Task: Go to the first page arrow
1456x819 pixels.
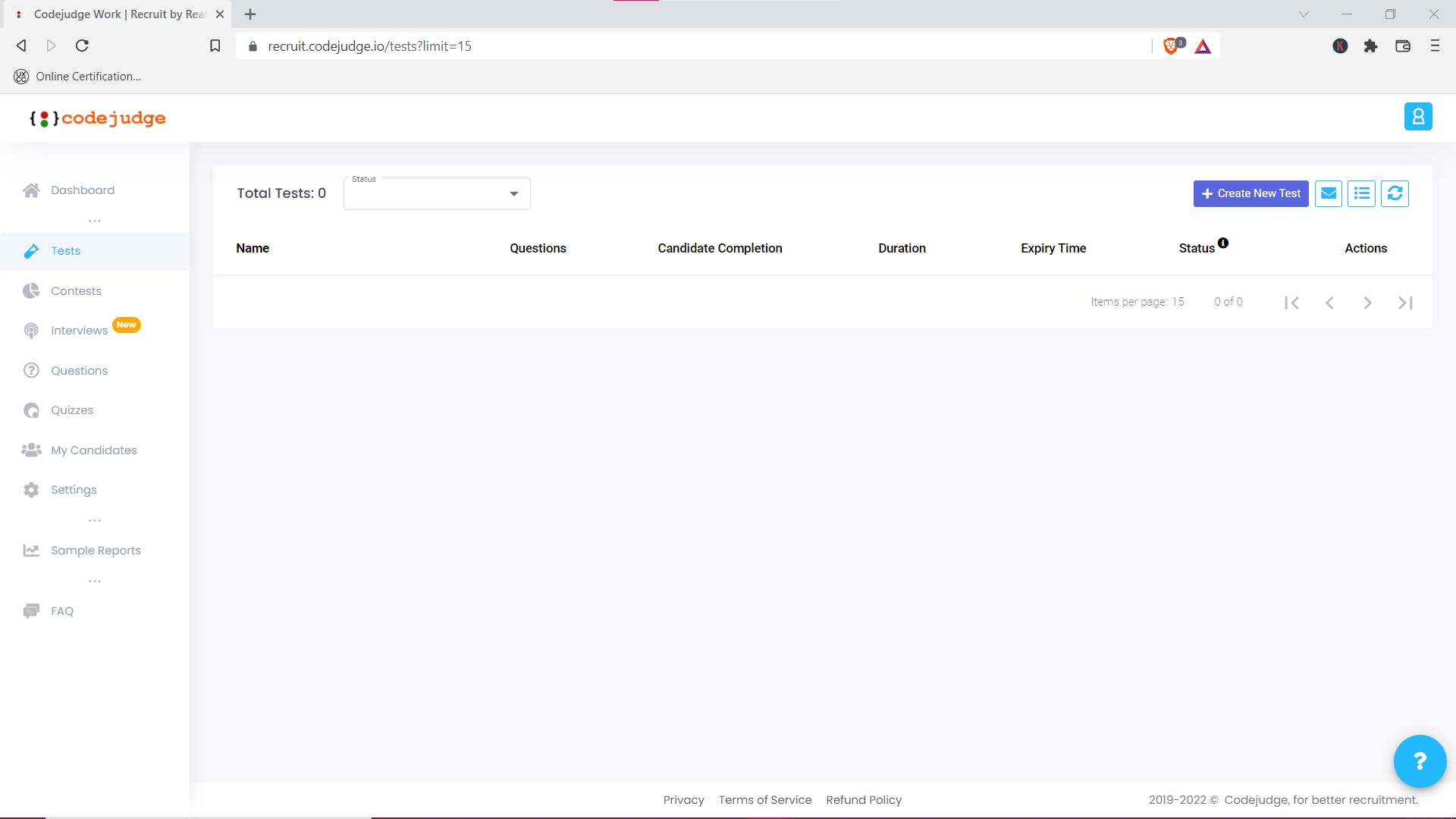Action: tap(1292, 303)
